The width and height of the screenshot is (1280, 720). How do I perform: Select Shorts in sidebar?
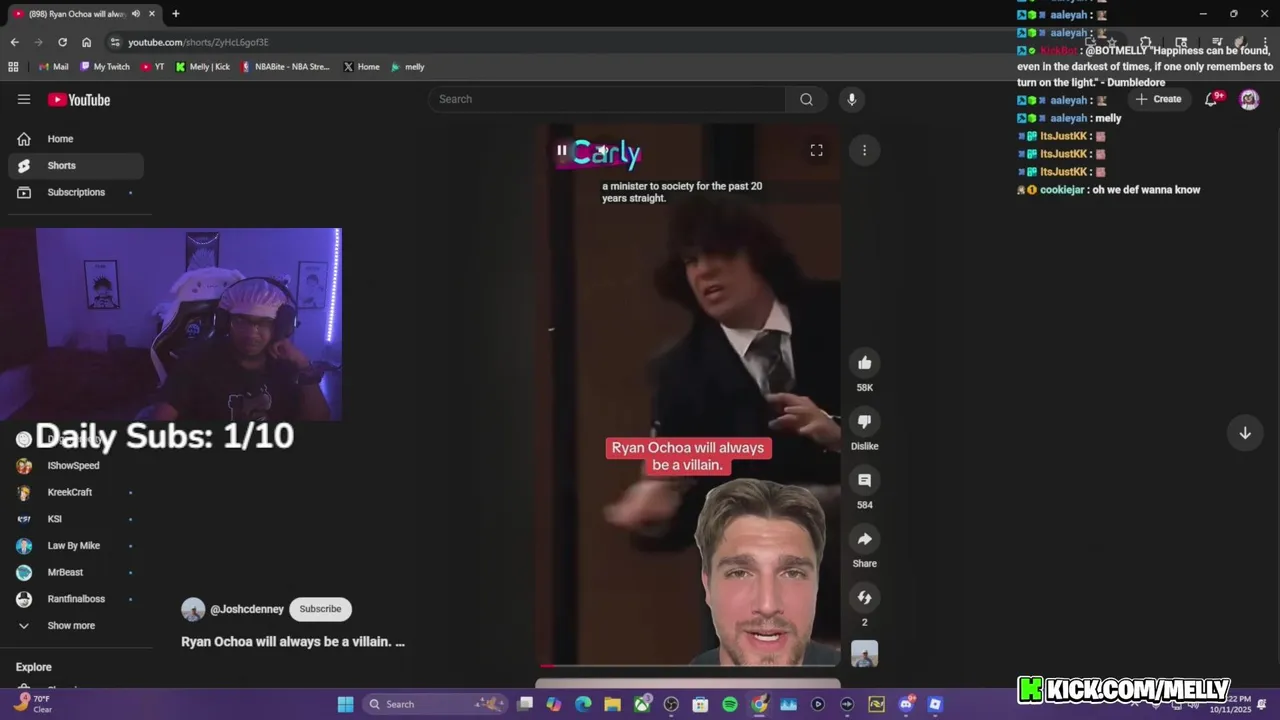76,166
